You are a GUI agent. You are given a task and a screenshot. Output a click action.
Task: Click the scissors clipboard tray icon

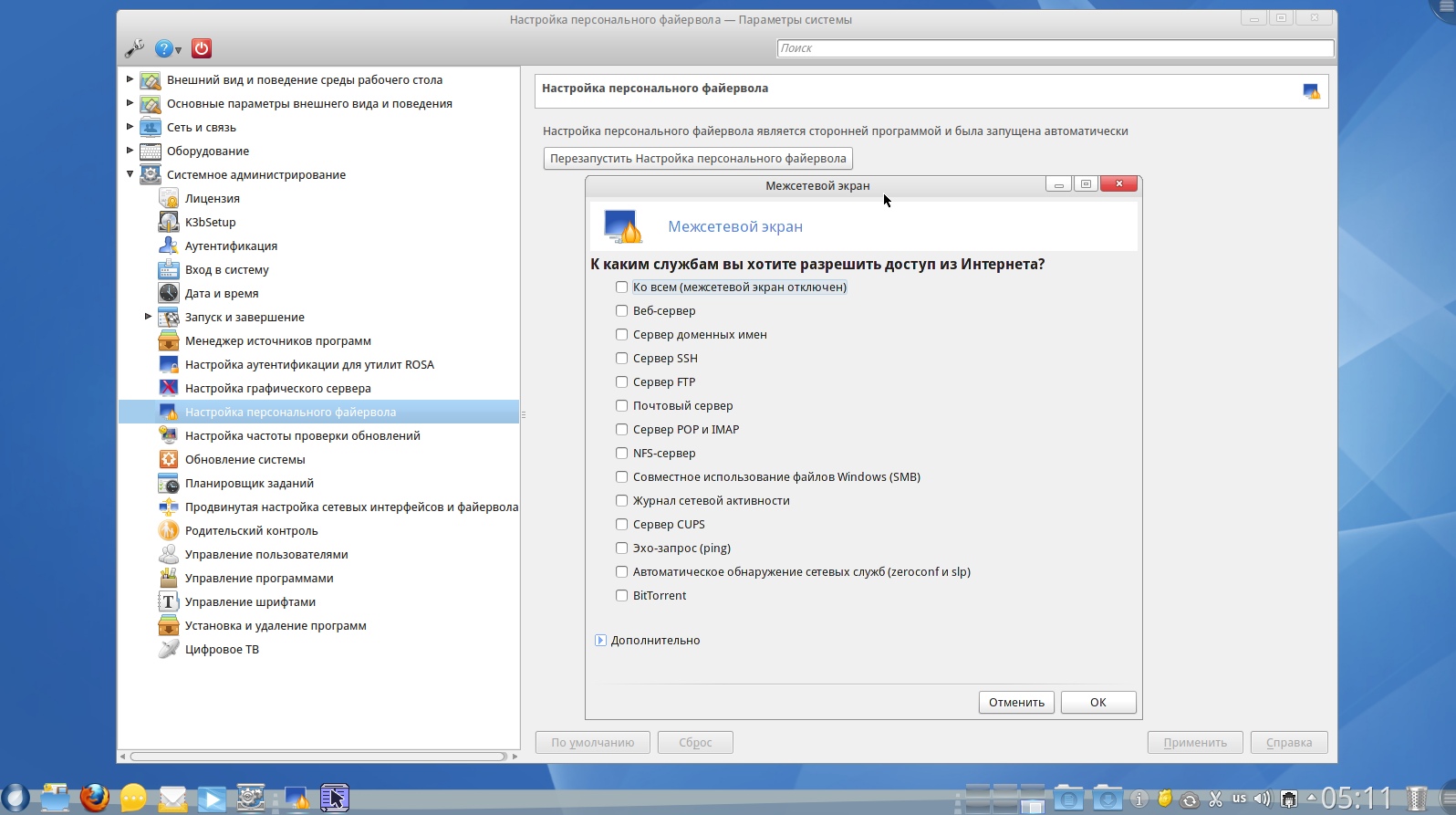(x=1215, y=799)
